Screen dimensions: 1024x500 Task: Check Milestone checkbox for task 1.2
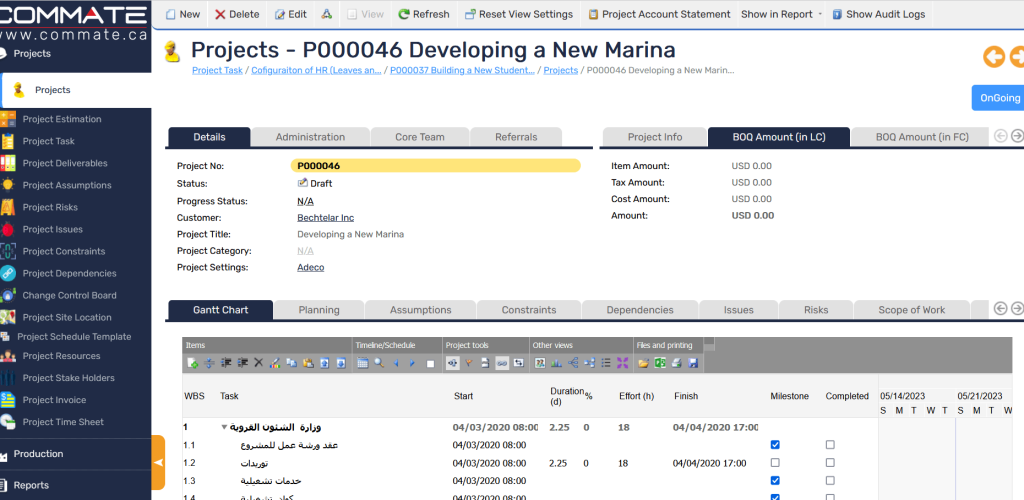775,463
